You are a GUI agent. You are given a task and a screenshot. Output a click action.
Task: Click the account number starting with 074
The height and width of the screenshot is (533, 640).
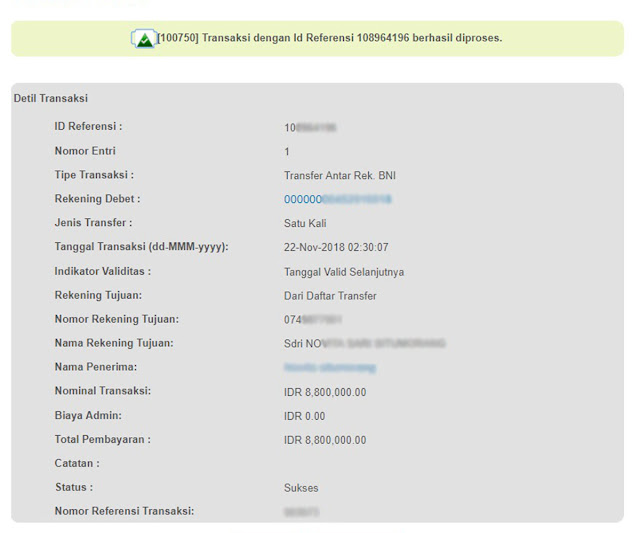[313, 320]
